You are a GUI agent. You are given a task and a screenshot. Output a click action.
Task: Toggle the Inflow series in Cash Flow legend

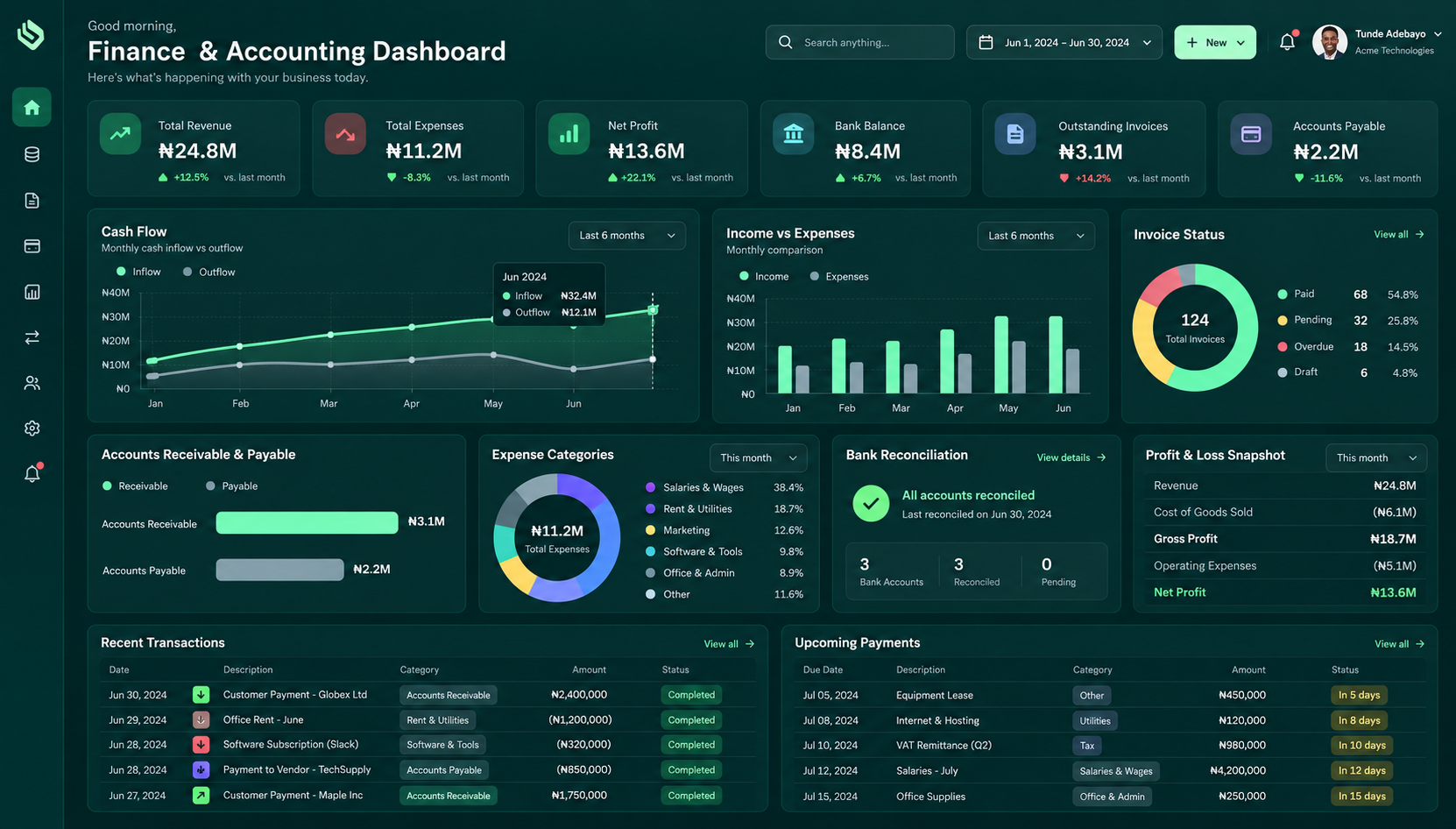(138, 272)
